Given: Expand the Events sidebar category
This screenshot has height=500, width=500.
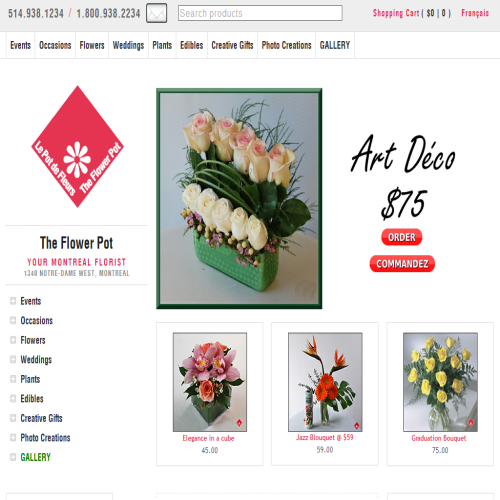Looking at the screenshot, I should coord(13,301).
